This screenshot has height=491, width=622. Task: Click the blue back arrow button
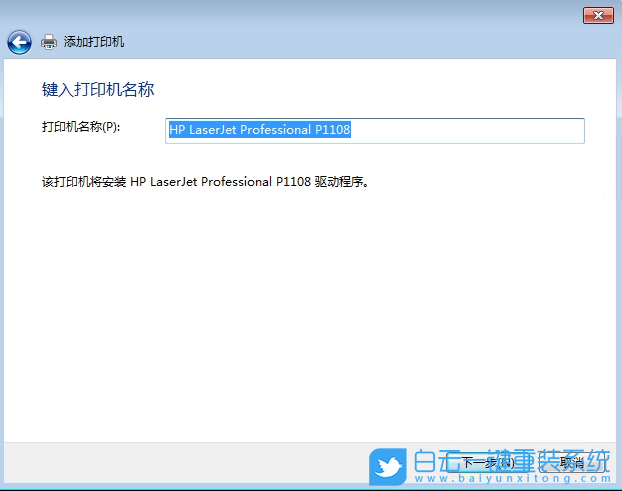click(x=19, y=42)
